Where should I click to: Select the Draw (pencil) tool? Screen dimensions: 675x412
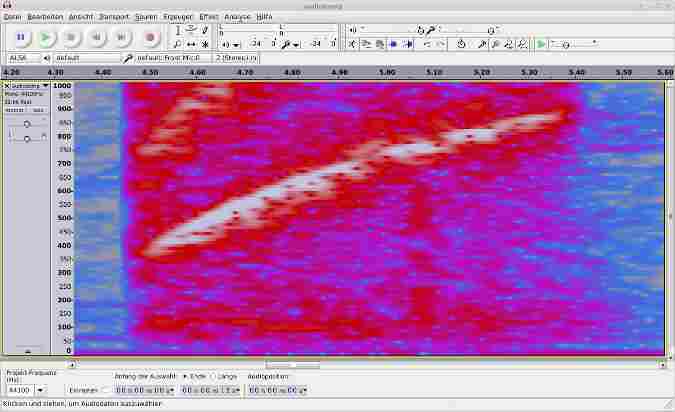(205, 30)
